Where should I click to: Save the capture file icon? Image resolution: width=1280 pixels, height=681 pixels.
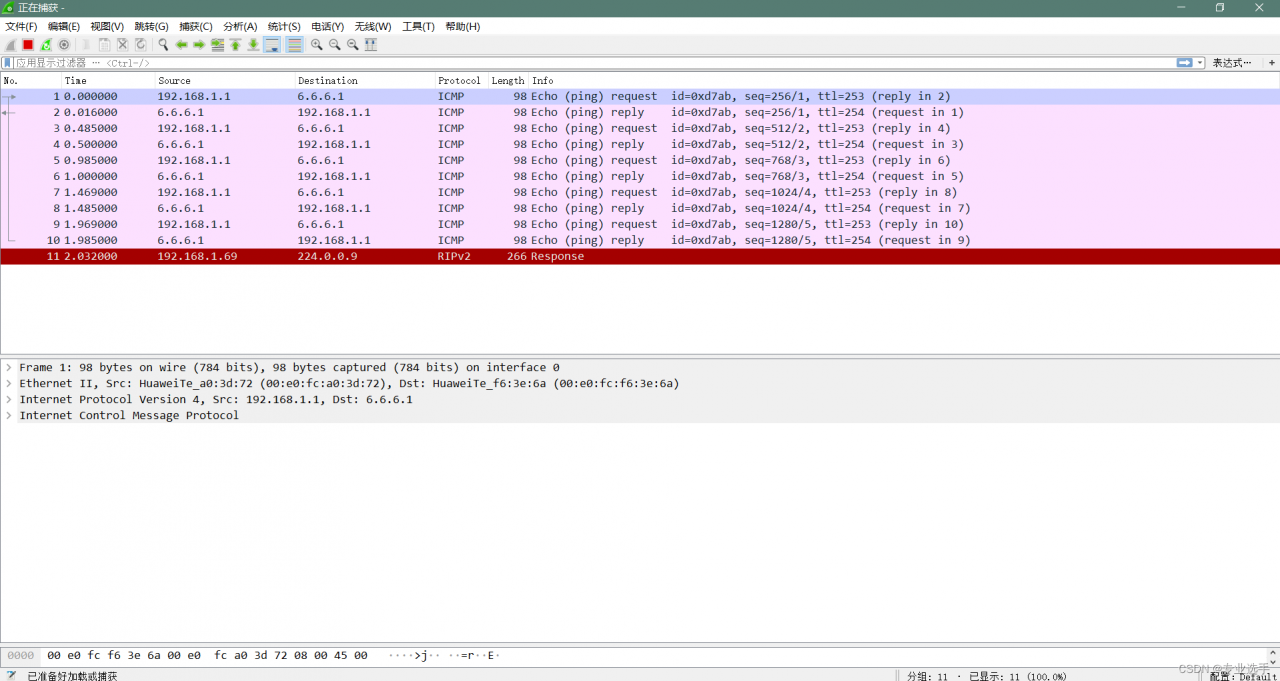coord(104,45)
